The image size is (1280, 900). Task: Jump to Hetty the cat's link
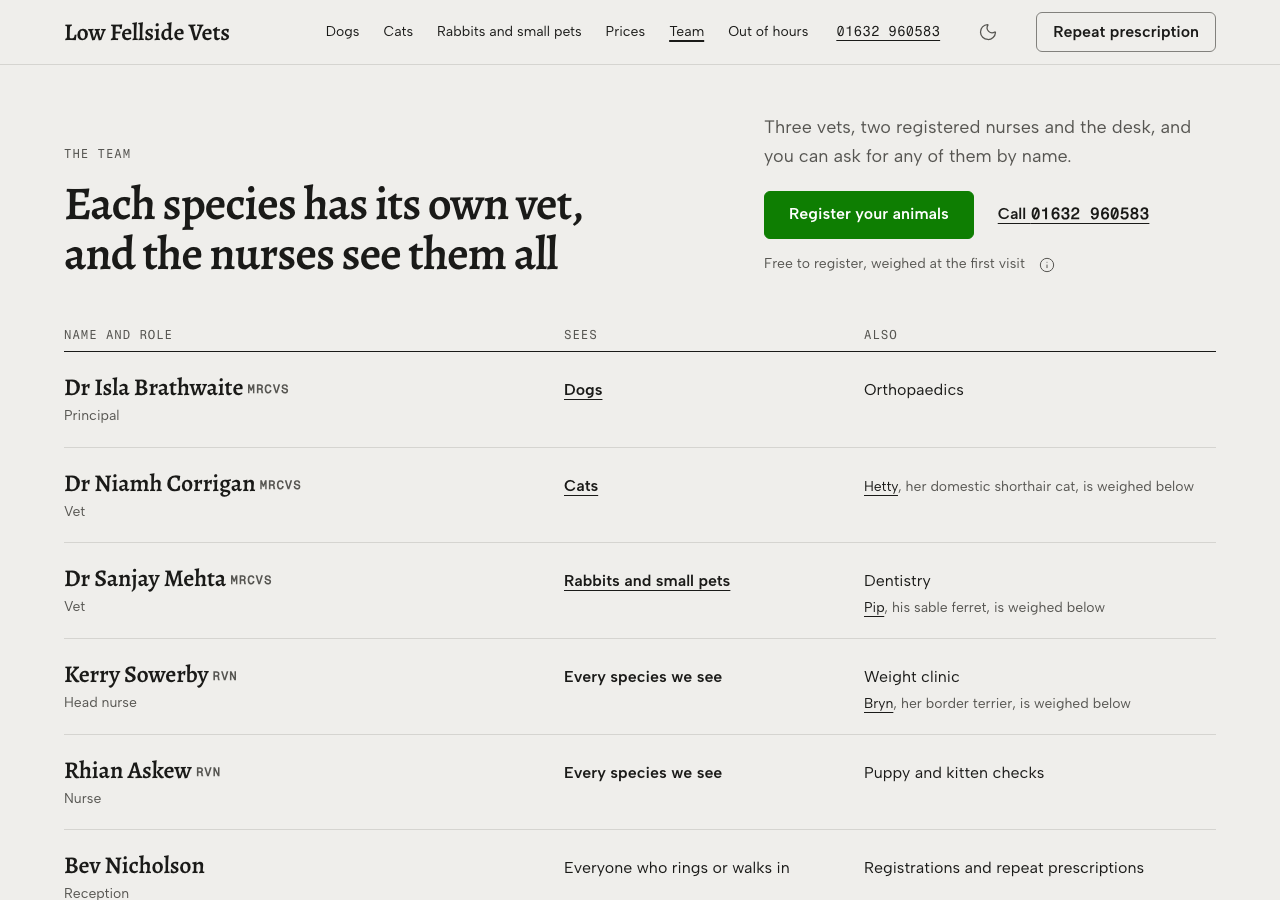pos(881,487)
